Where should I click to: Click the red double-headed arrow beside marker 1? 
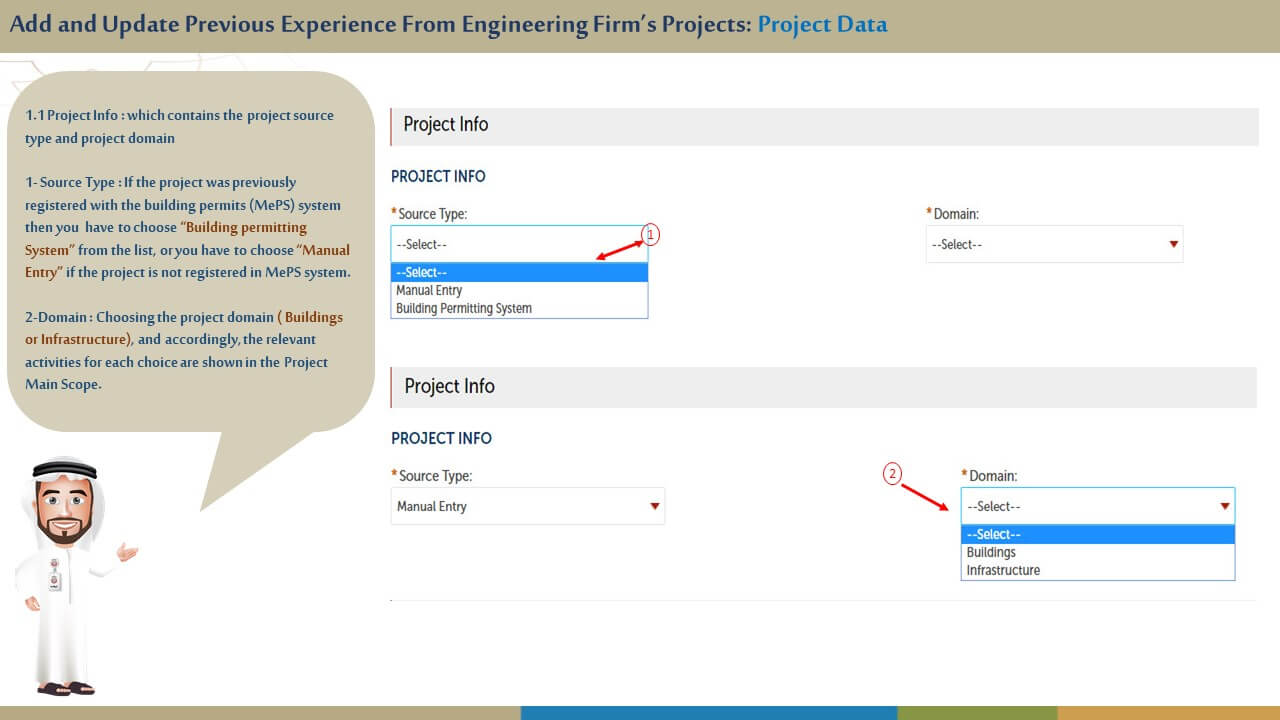[620, 250]
